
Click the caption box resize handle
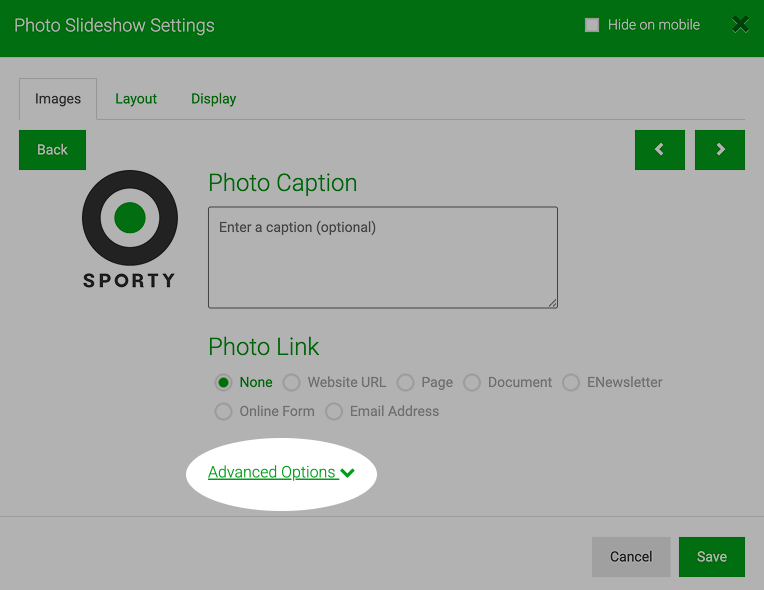click(553, 303)
